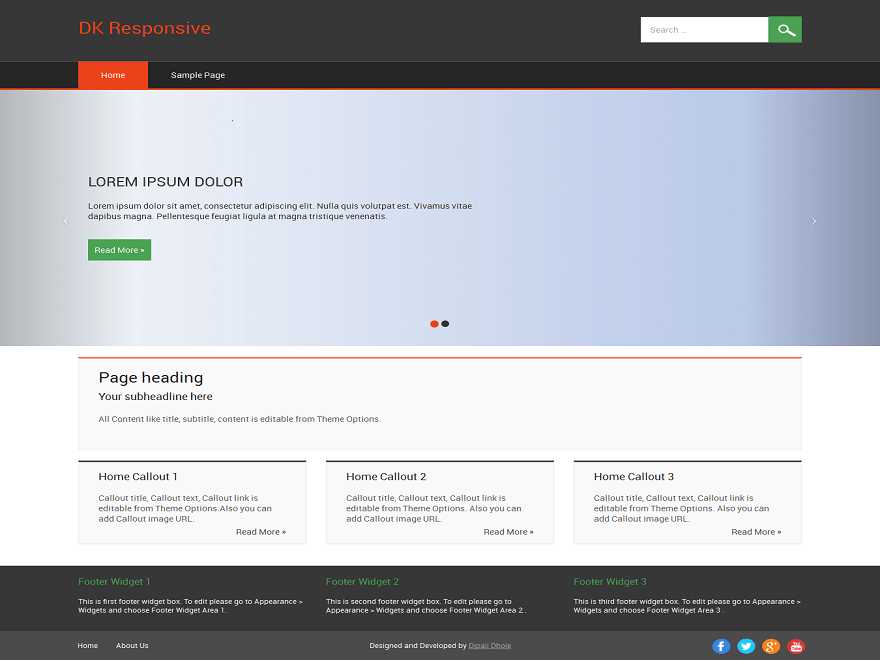880x660 pixels.
Task: Click Read More under Home Callout 2
Action: point(508,531)
